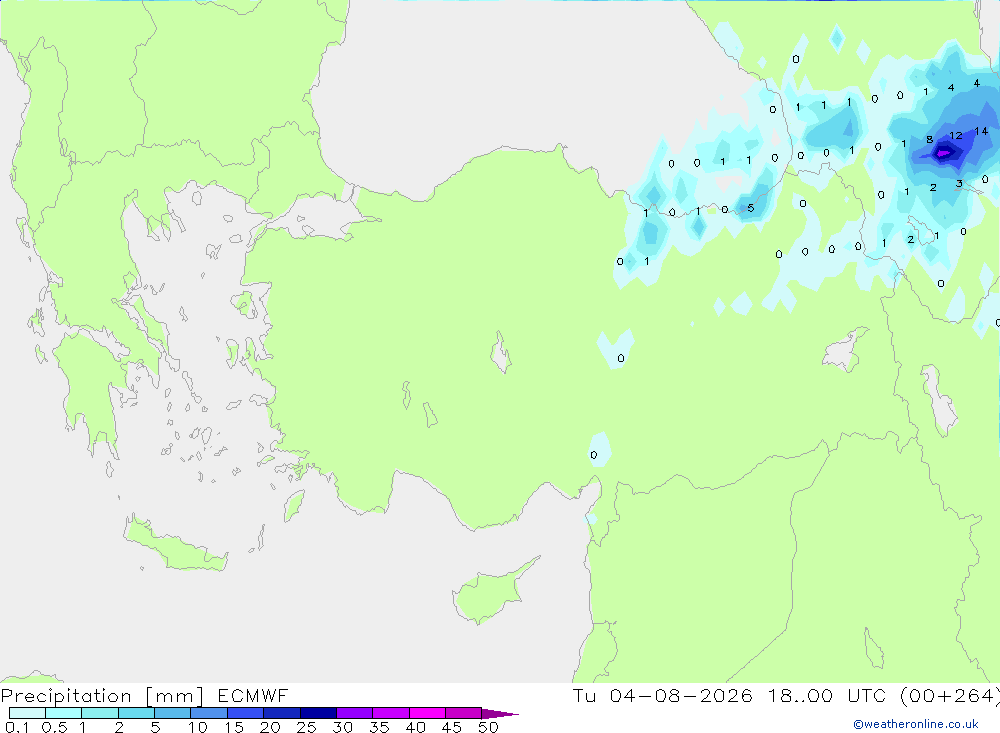
Task: Click the 'ECMWF' model label
Action: [x=253, y=695]
